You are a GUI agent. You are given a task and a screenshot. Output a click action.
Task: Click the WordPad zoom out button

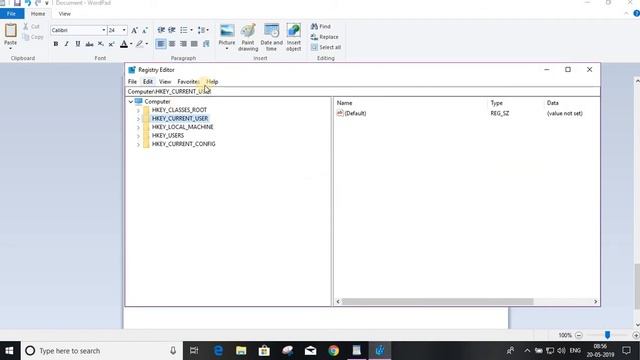click(579, 335)
